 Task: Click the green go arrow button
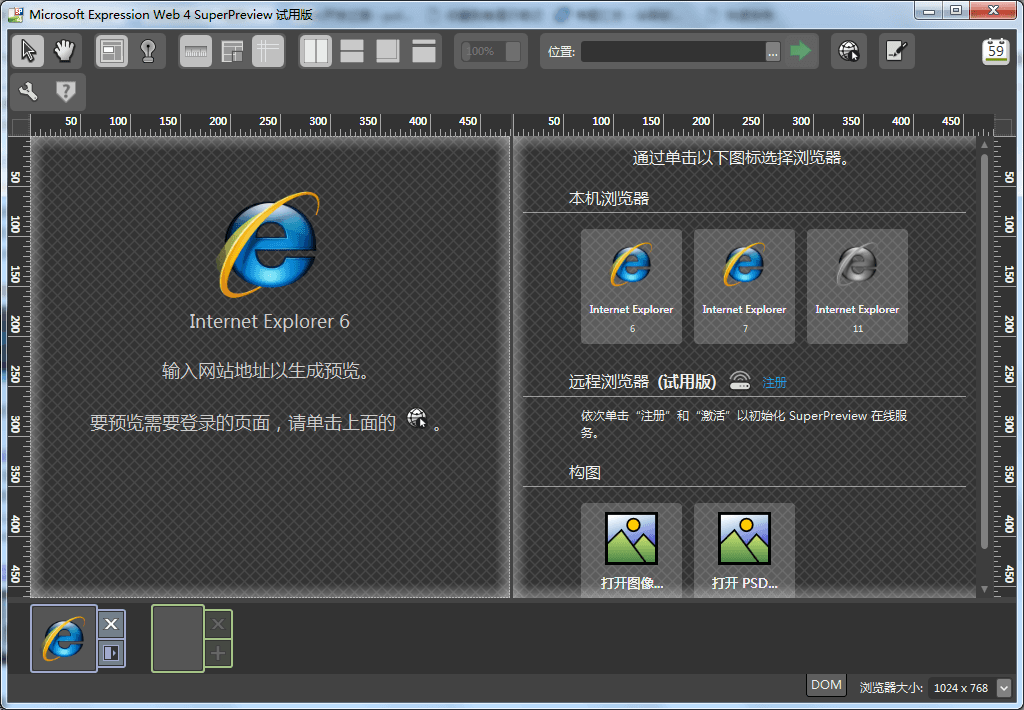pos(800,50)
